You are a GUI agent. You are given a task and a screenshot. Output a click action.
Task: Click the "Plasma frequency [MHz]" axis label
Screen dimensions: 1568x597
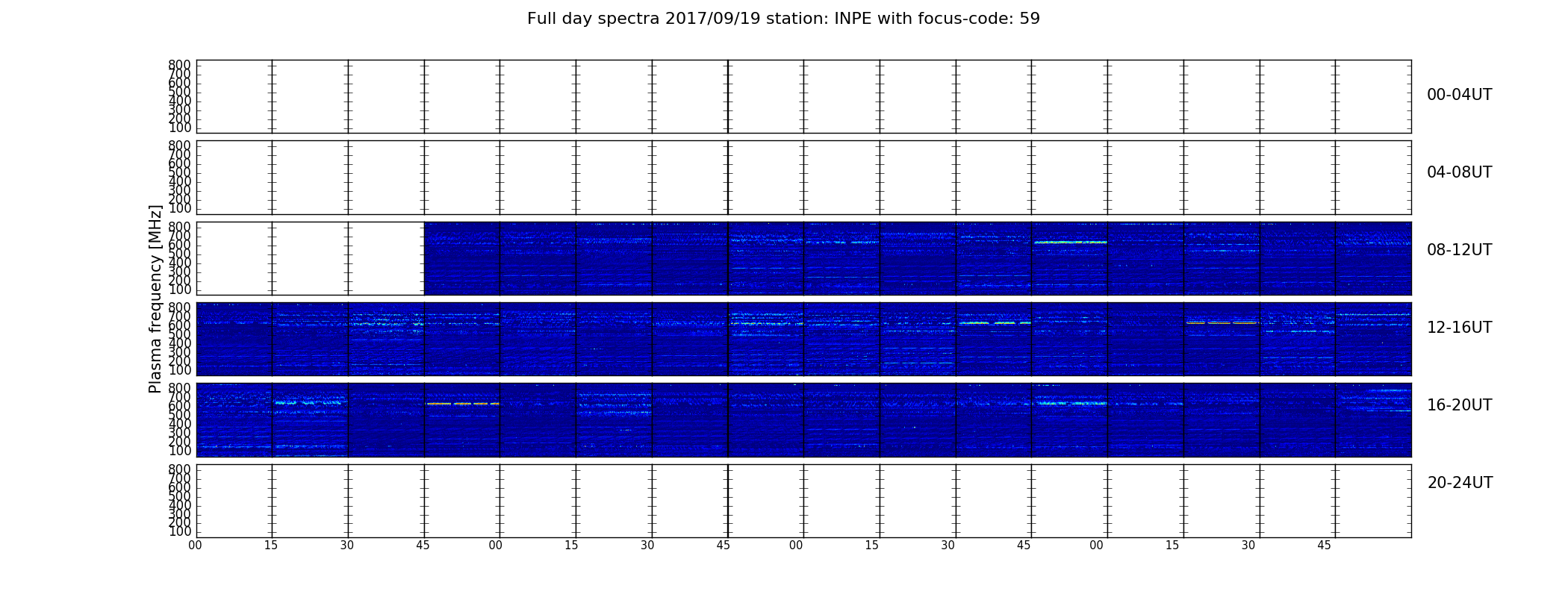point(155,298)
